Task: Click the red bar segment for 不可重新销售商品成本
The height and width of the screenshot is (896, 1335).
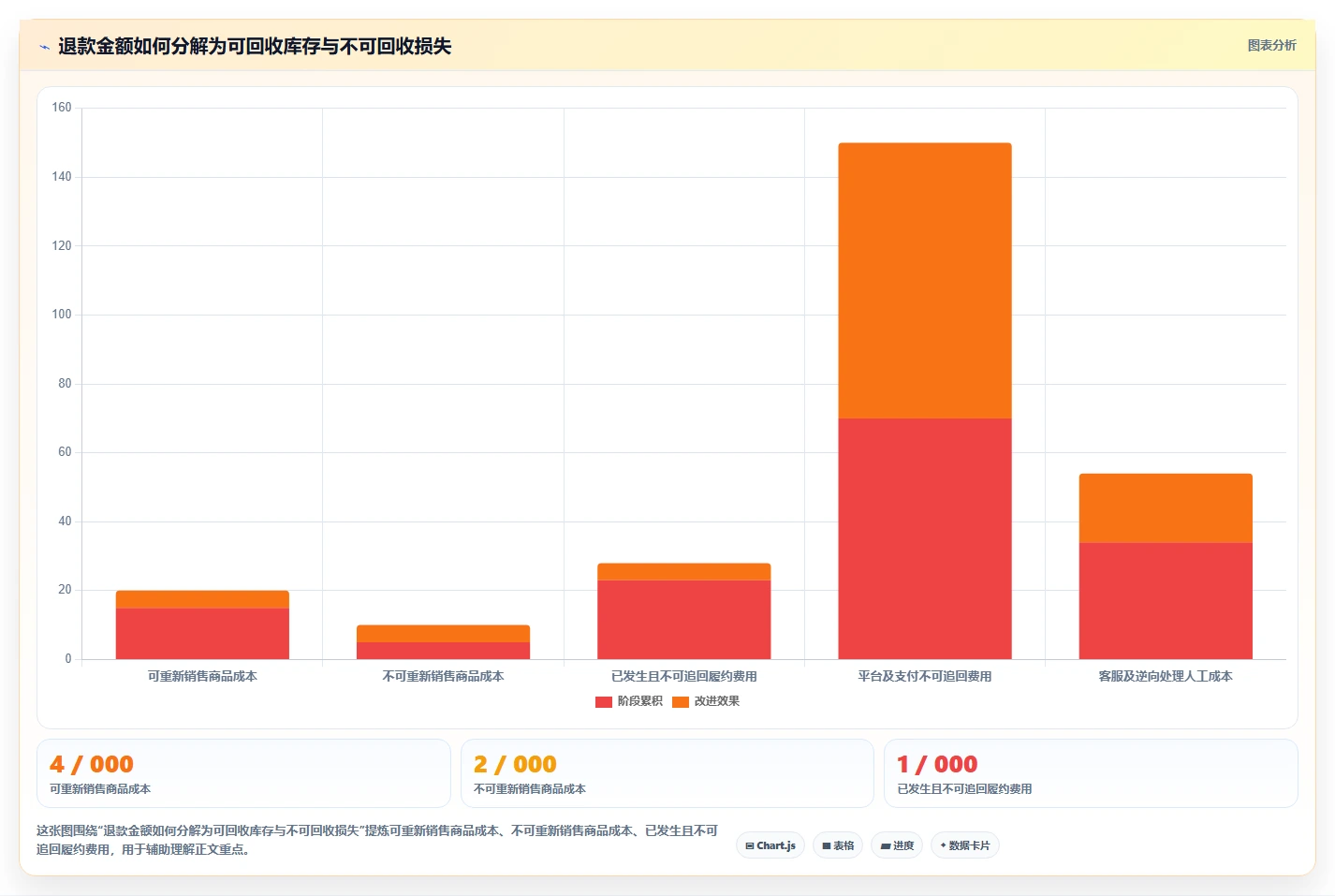Action: coord(444,651)
